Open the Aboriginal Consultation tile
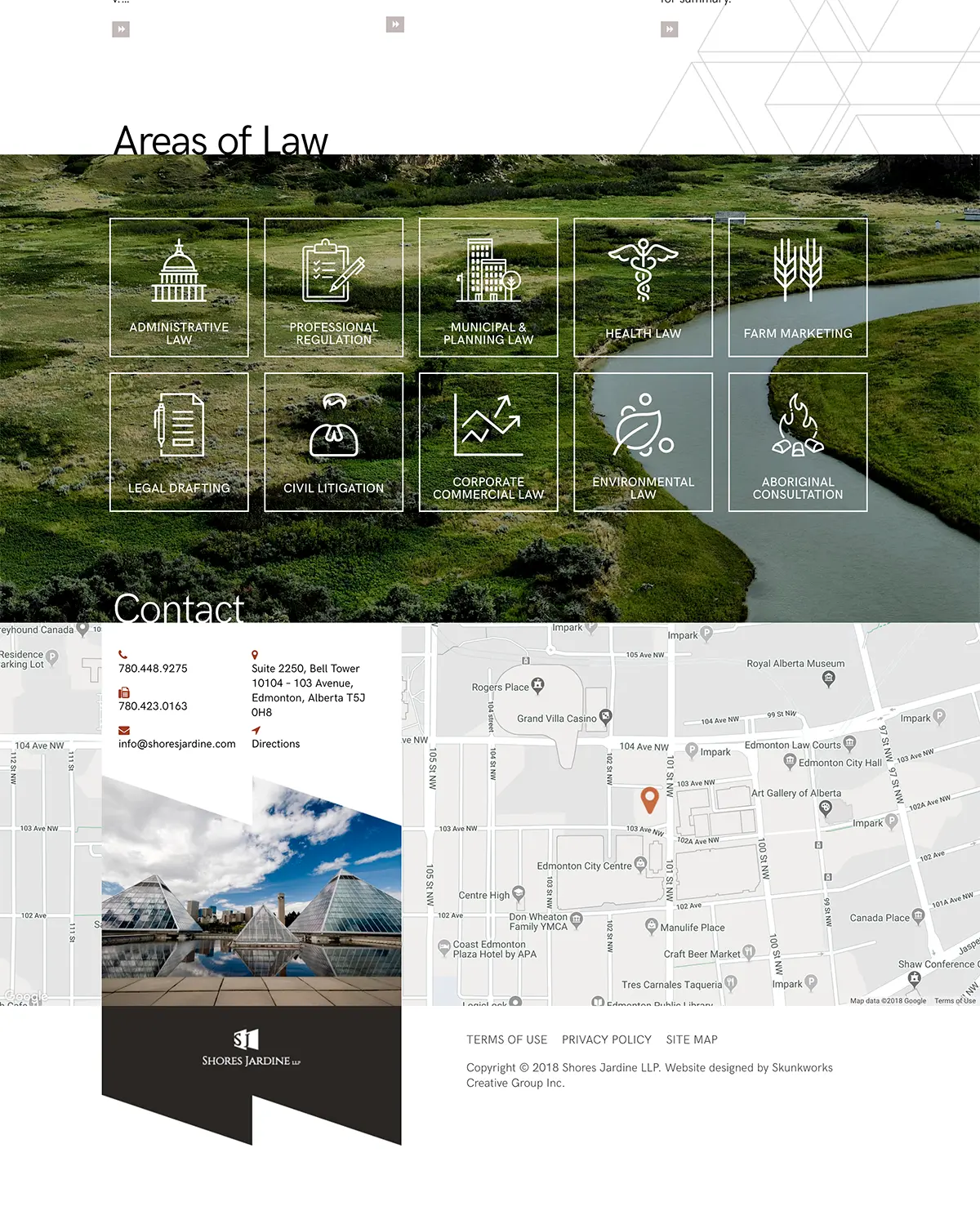Viewport: 980px width, 1215px height. click(x=798, y=442)
